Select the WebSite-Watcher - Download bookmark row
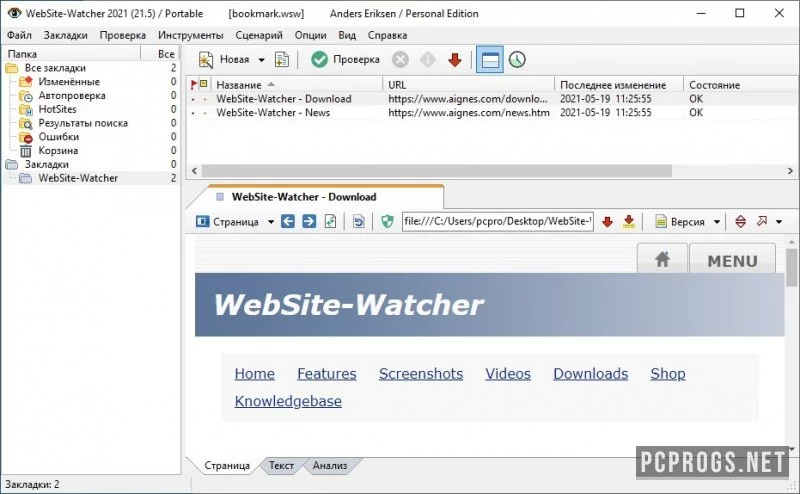The image size is (800, 494). 491,99
